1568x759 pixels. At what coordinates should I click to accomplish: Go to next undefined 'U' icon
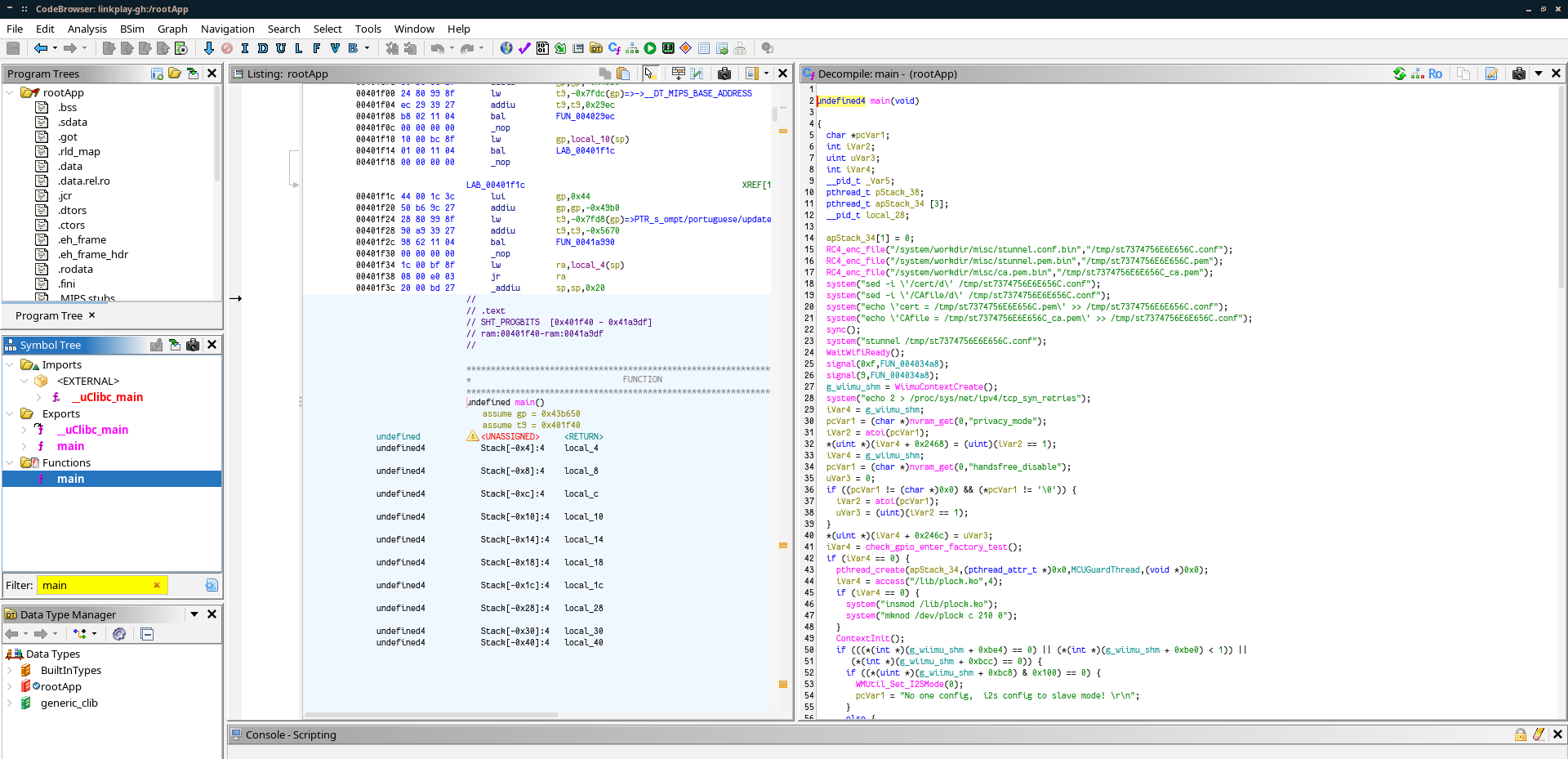281,48
